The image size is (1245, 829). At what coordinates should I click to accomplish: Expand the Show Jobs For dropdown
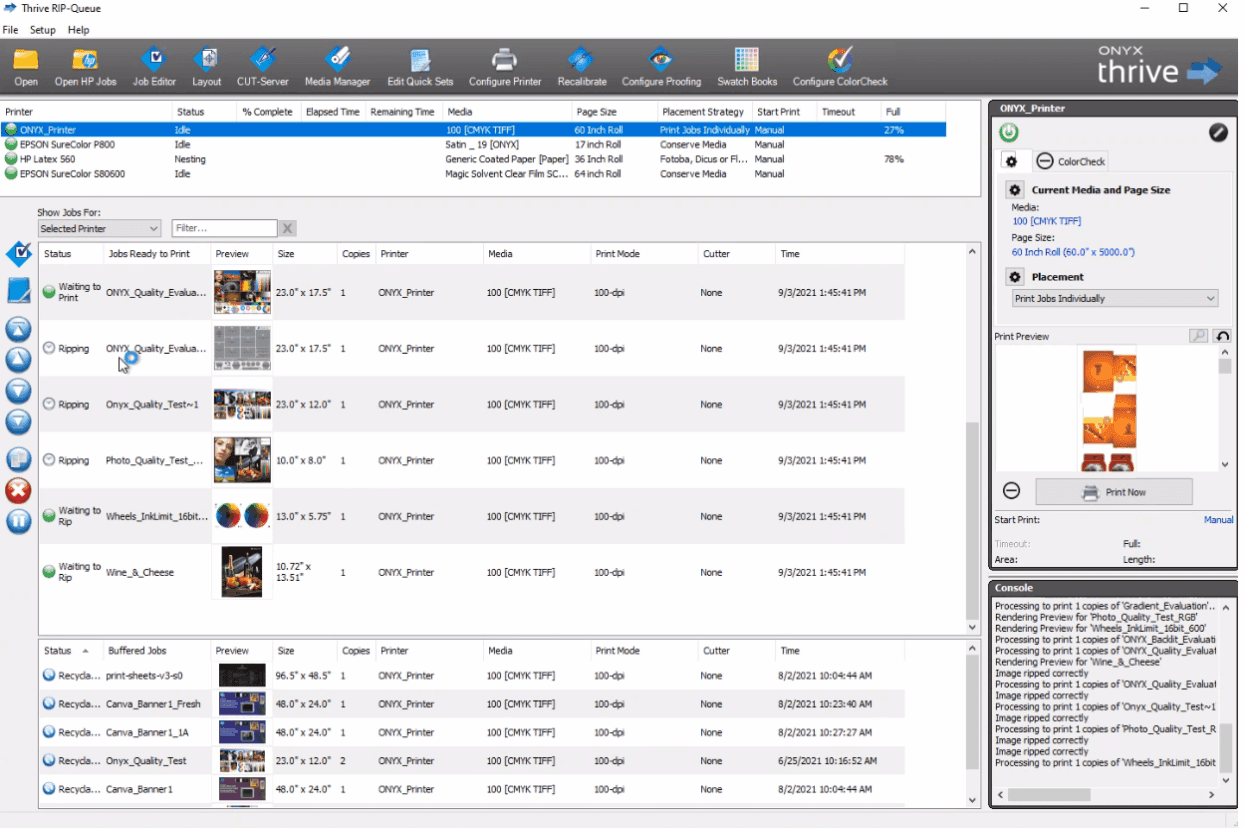[98, 229]
